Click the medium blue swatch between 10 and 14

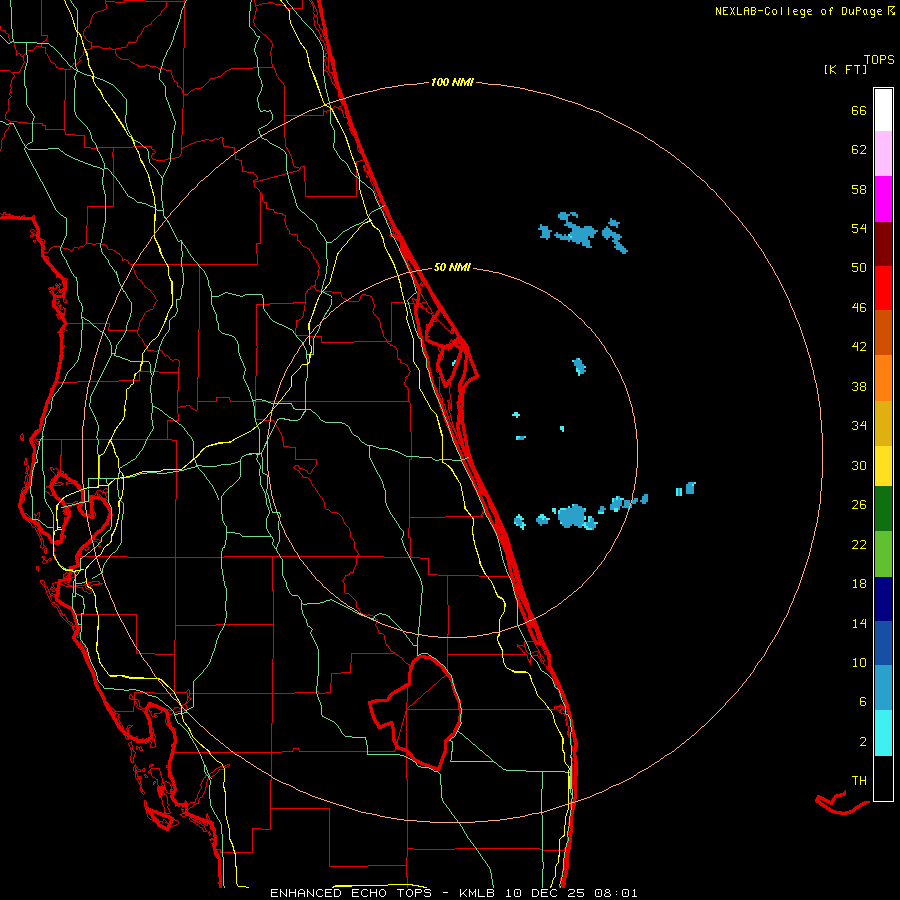coord(883,643)
